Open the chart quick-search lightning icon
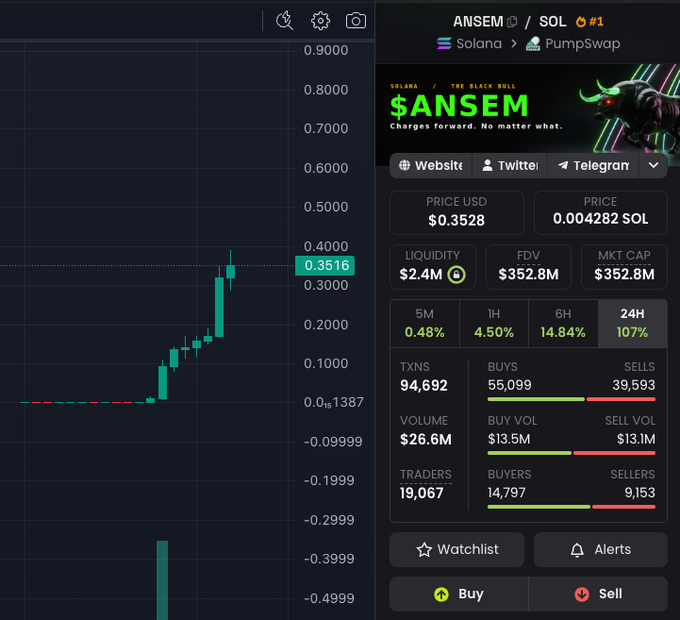 pyautogui.click(x=284, y=20)
